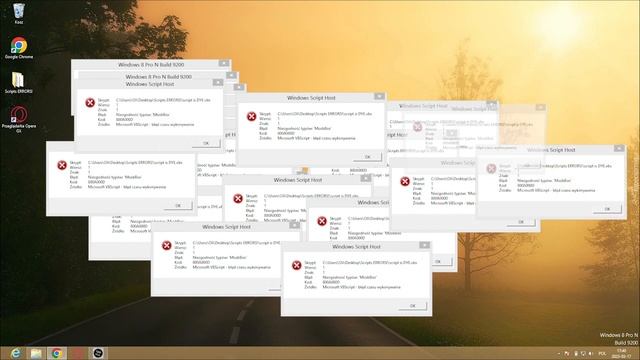Close the rearmost Windows 8 Pro N Build 9200 window
The height and width of the screenshot is (360, 640).
coord(224,63)
